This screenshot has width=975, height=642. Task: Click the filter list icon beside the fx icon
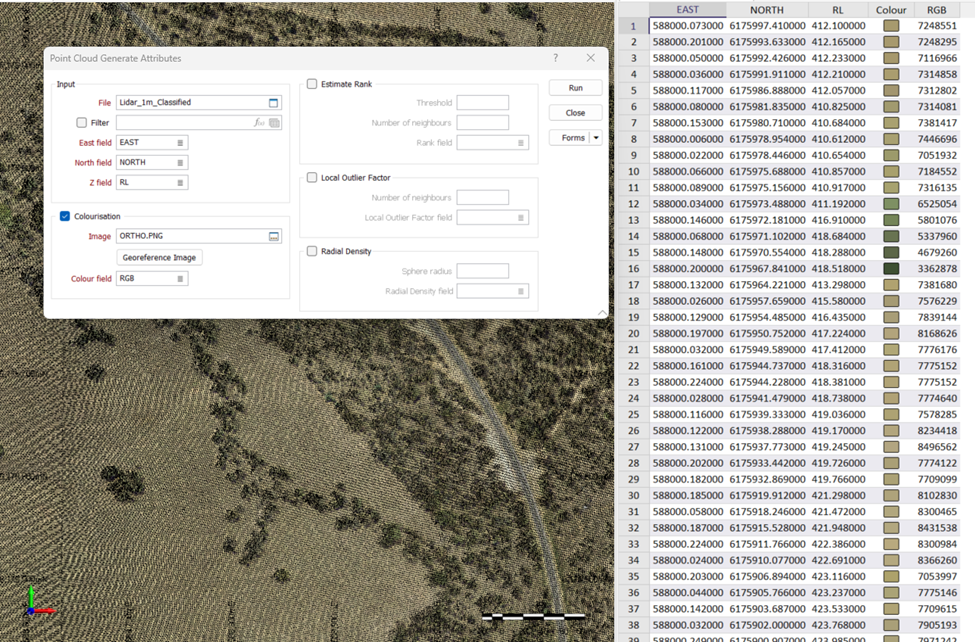(274, 123)
